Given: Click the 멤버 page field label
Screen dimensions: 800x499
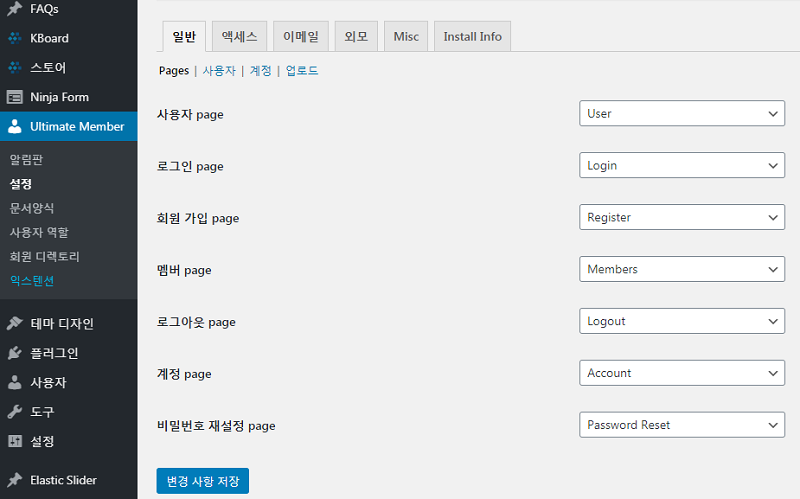Looking at the screenshot, I should coord(184,270).
